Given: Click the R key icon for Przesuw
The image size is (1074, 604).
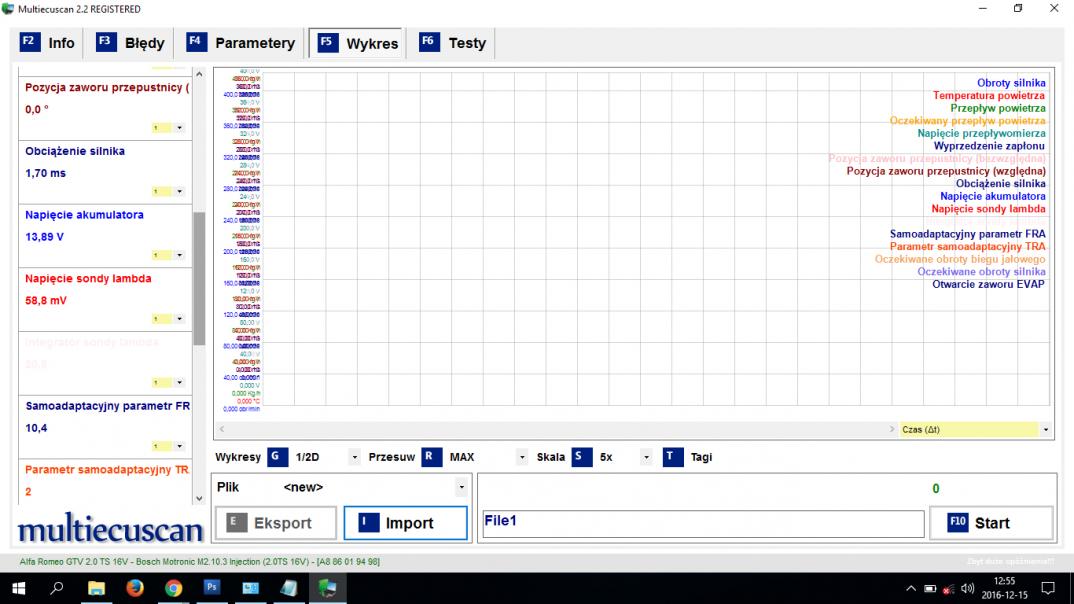Looking at the screenshot, I should (x=431, y=457).
